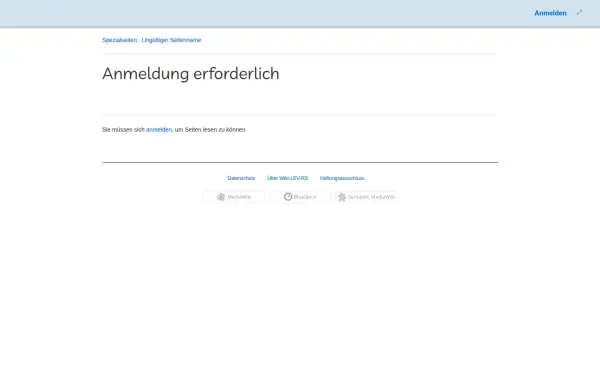Follow the inline anmelden link in message

(x=159, y=130)
